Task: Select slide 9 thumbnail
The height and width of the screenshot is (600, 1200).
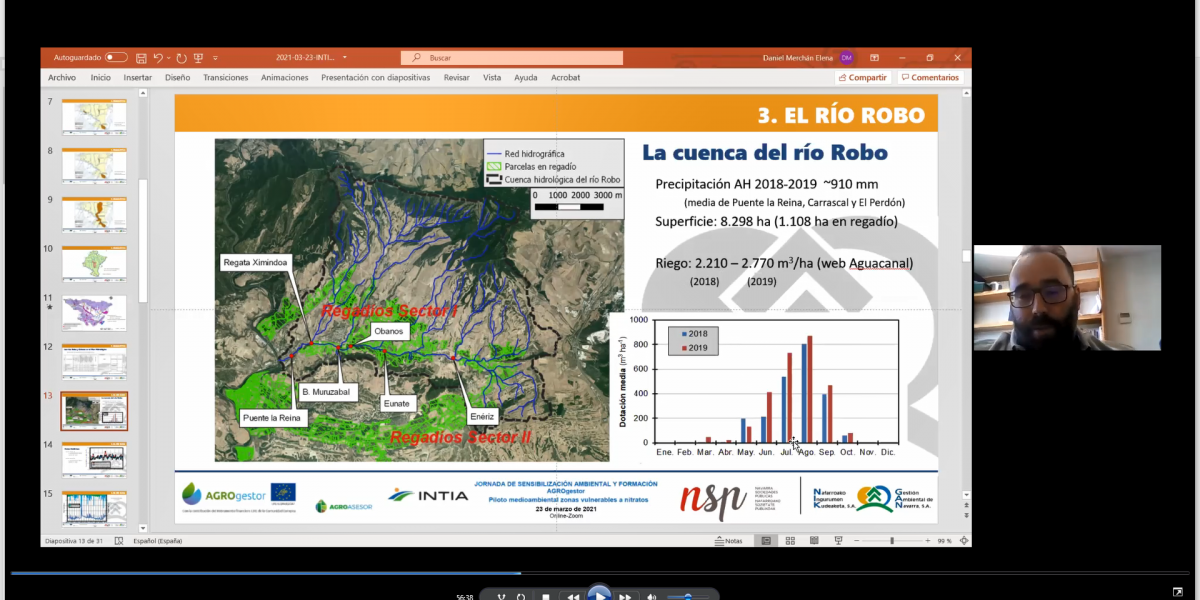Action: [x=95, y=214]
